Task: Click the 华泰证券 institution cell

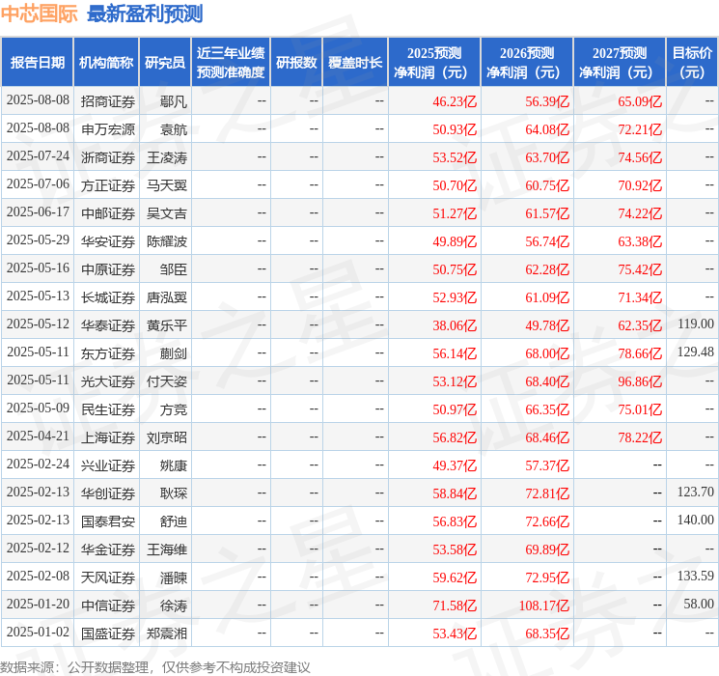Action: click(x=108, y=325)
